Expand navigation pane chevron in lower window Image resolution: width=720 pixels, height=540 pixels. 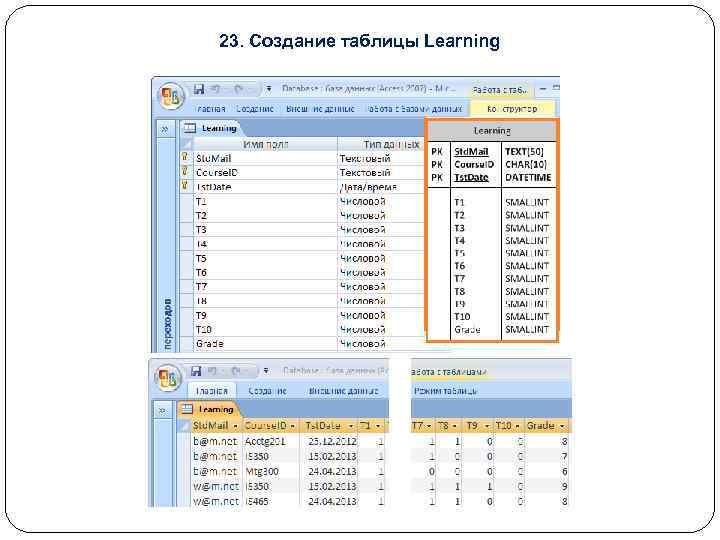tap(162, 410)
